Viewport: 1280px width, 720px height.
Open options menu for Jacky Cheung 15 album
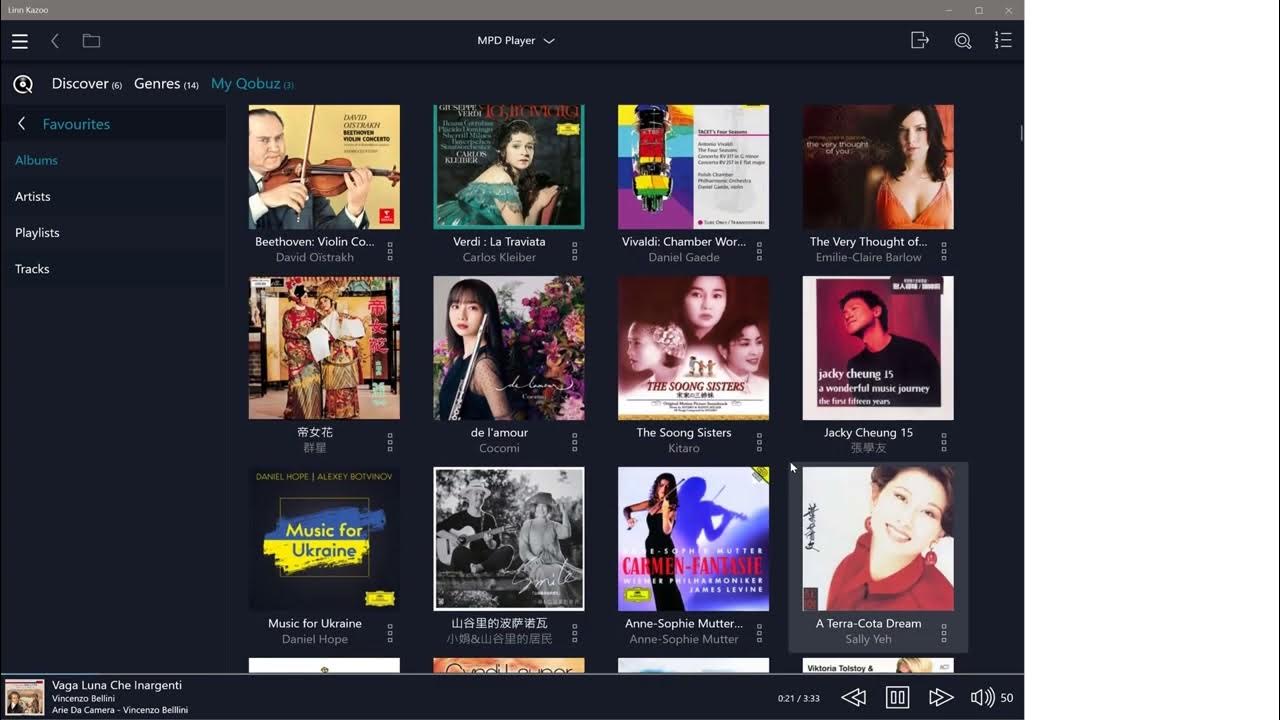pos(944,441)
